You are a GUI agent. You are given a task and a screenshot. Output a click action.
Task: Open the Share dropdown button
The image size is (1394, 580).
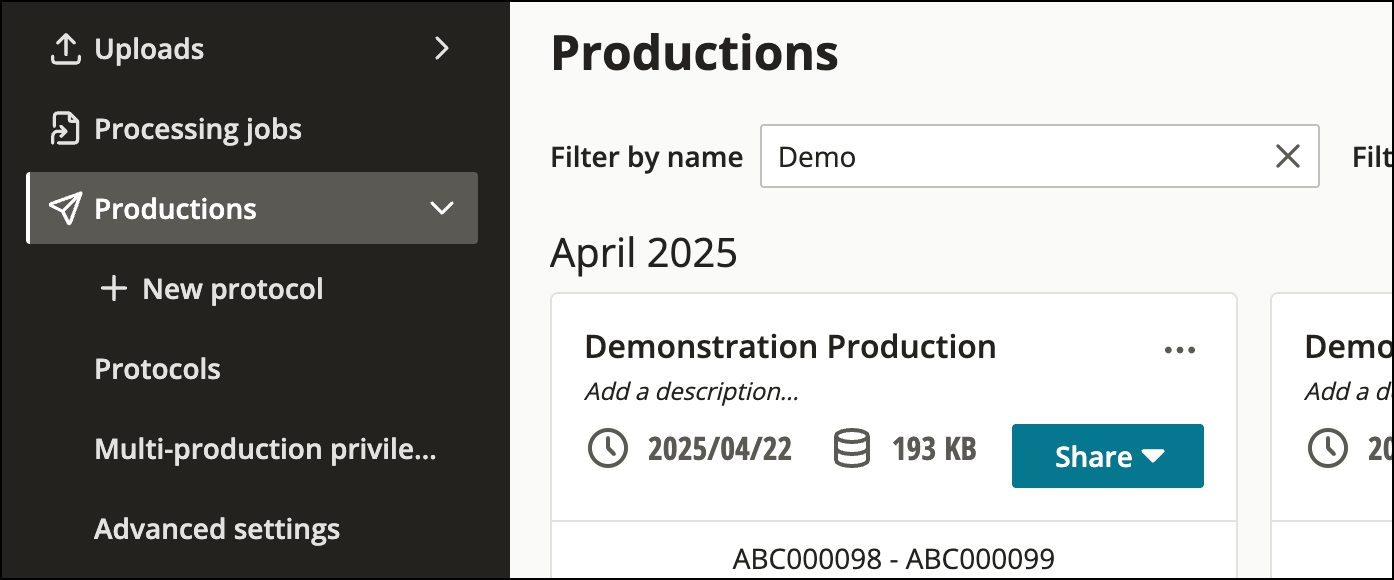point(1108,456)
